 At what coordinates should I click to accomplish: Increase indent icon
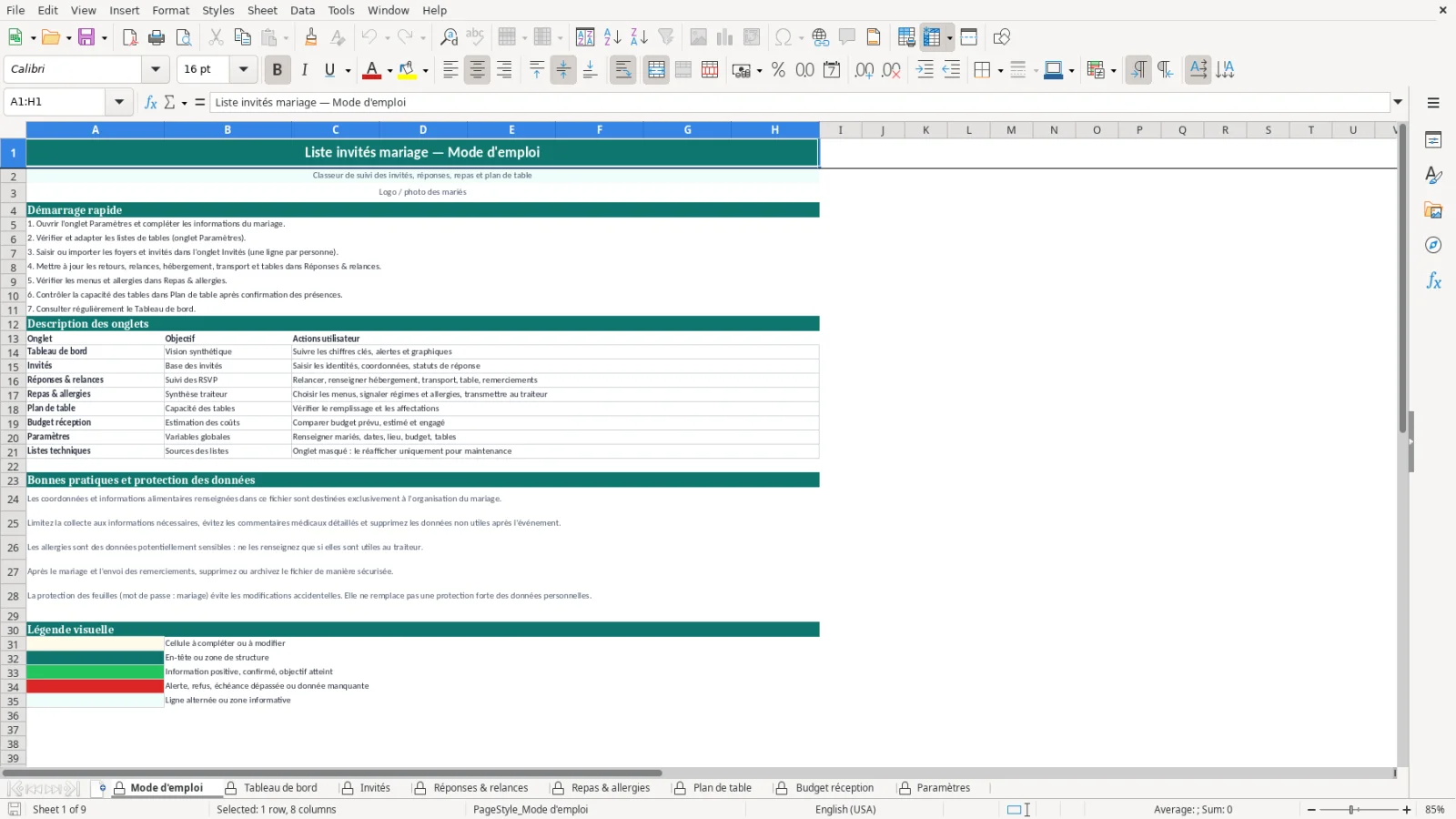pyautogui.click(x=925, y=69)
